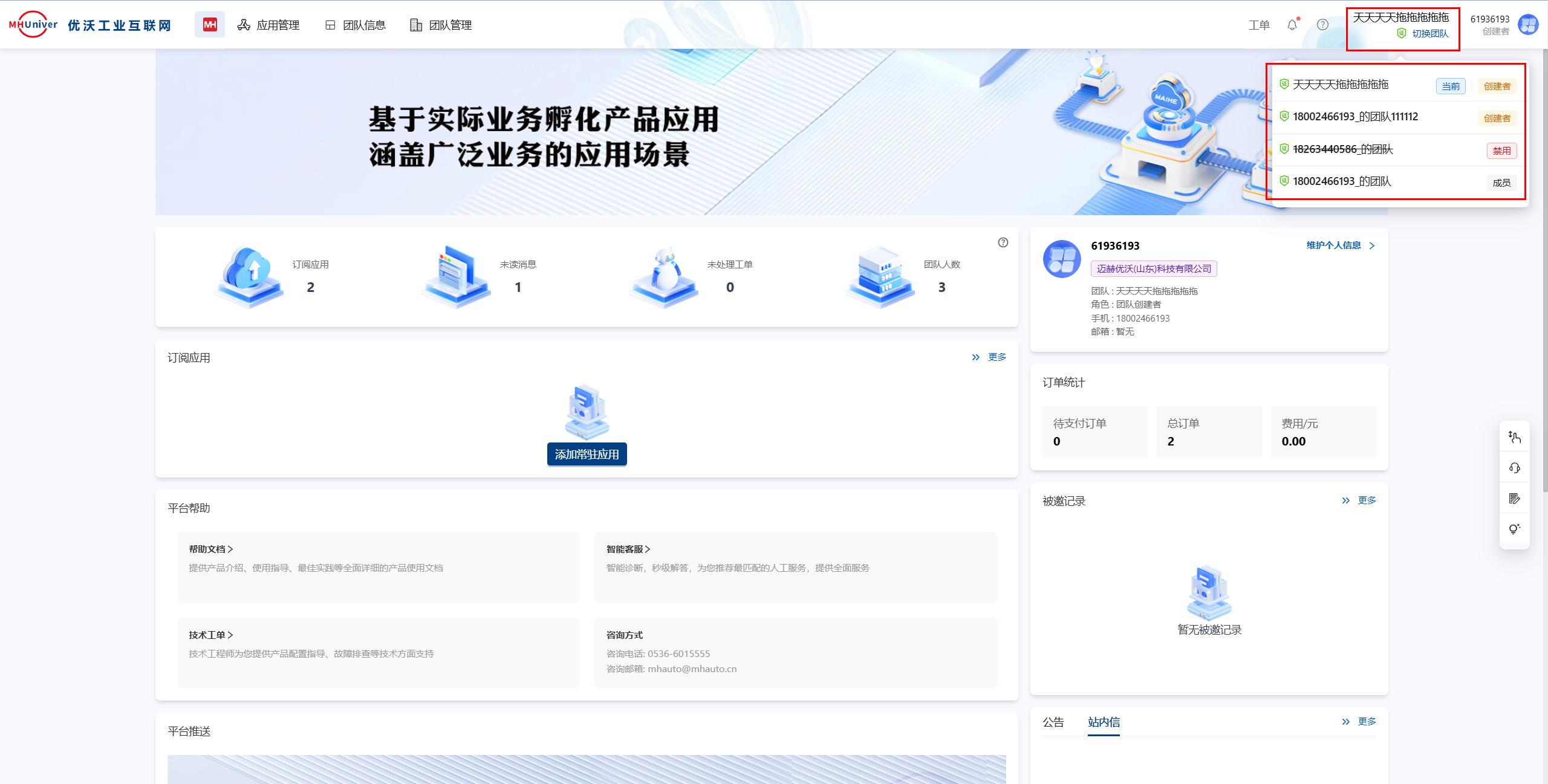Click the lightbulb suggestion icon in side toolbar
This screenshot has height=784, width=1548.
pyautogui.click(x=1514, y=529)
